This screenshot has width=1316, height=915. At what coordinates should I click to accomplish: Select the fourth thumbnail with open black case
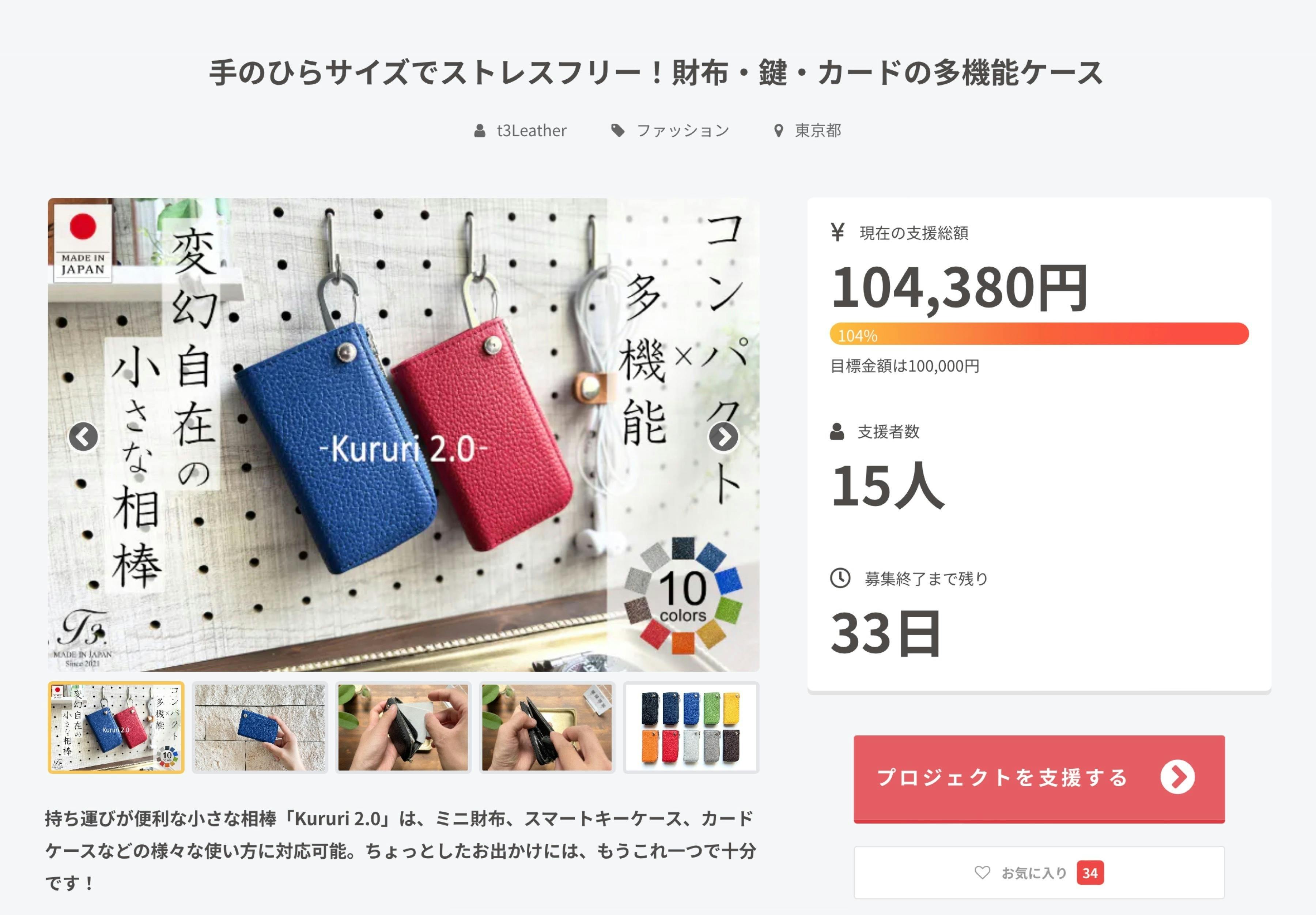547,727
